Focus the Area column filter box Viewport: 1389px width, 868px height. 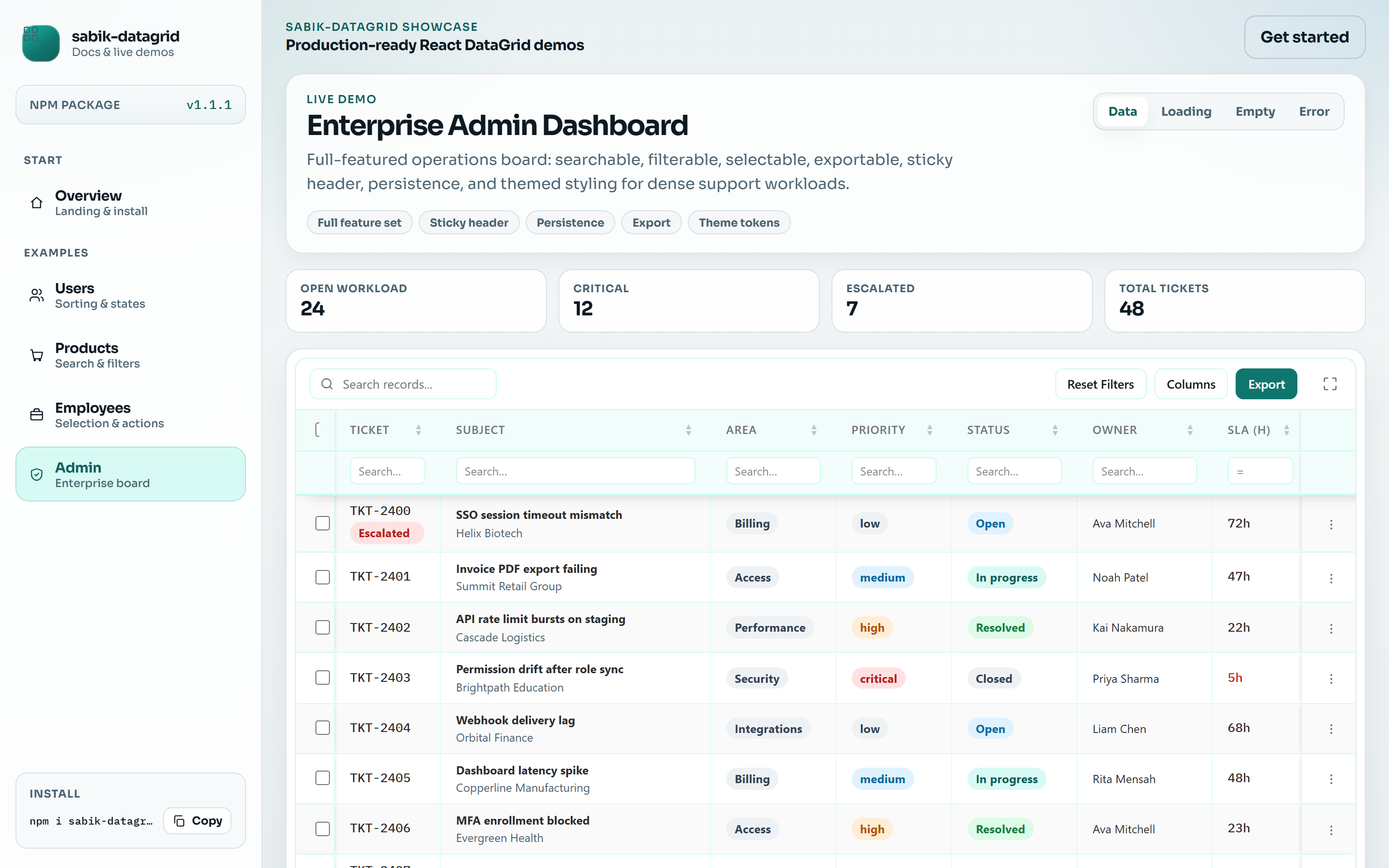click(773, 471)
